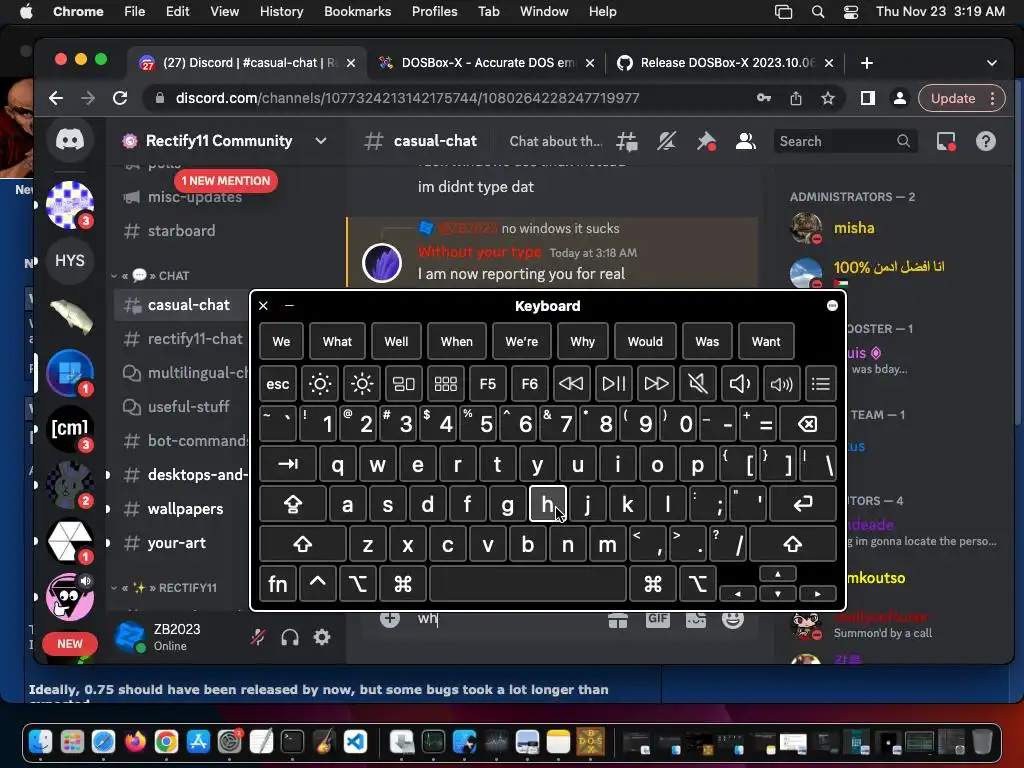Click the space bar on onscreen keyboard
Image resolution: width=1024 pixels, height=768 pixels.
pyautogui.click(x=528, y=583)
